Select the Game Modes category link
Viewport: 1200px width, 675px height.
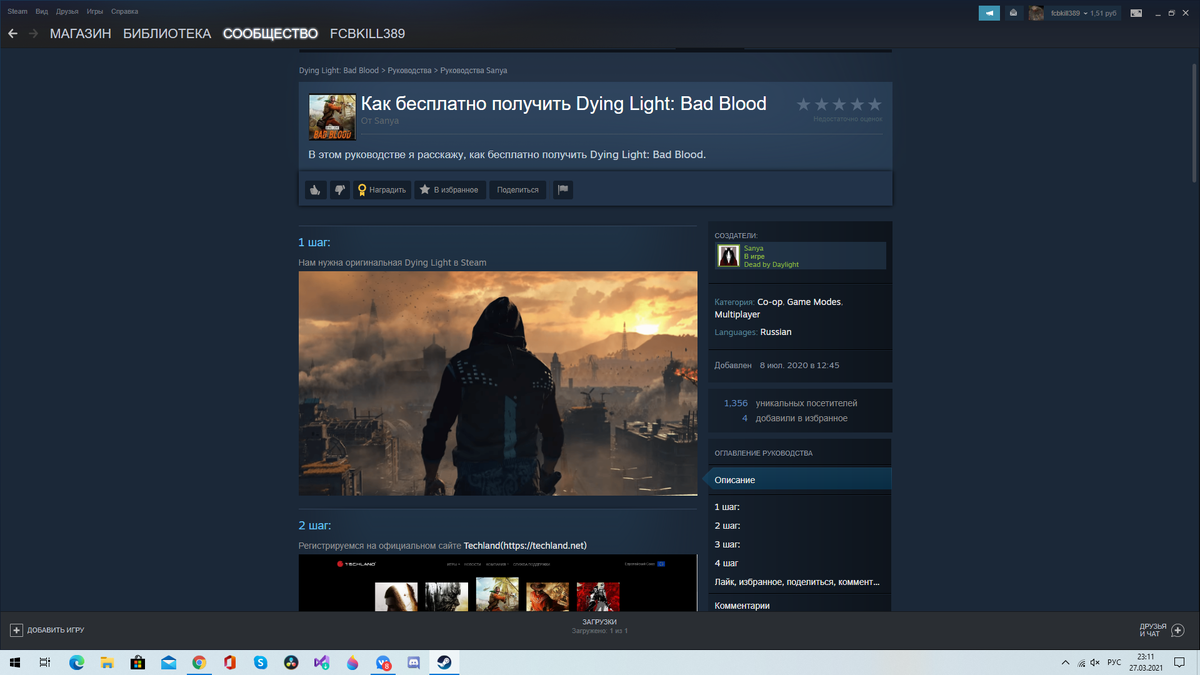pos(814,302)
